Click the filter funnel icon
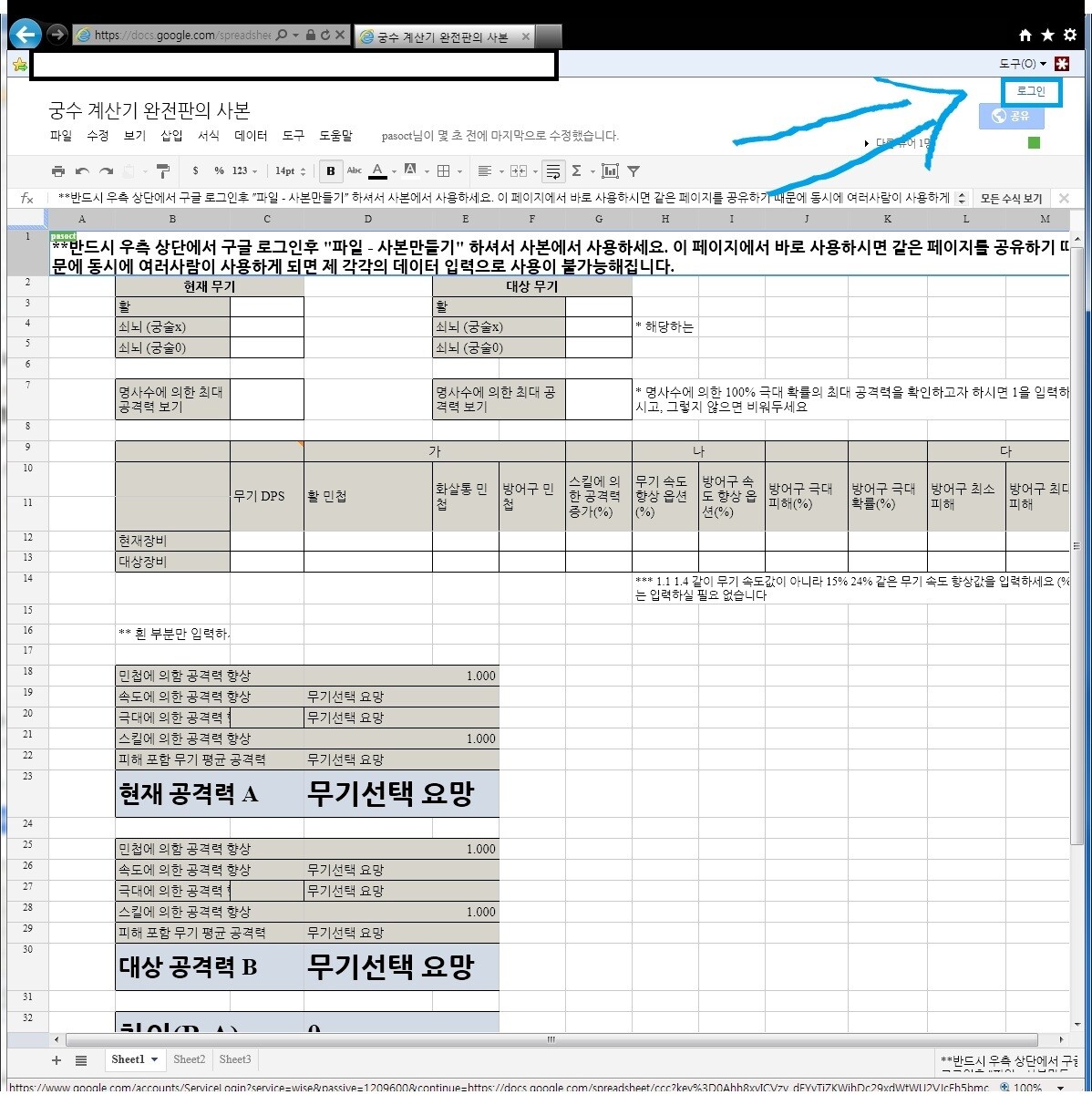This screenshot has height=1105, width=1092. pos(634,171)
